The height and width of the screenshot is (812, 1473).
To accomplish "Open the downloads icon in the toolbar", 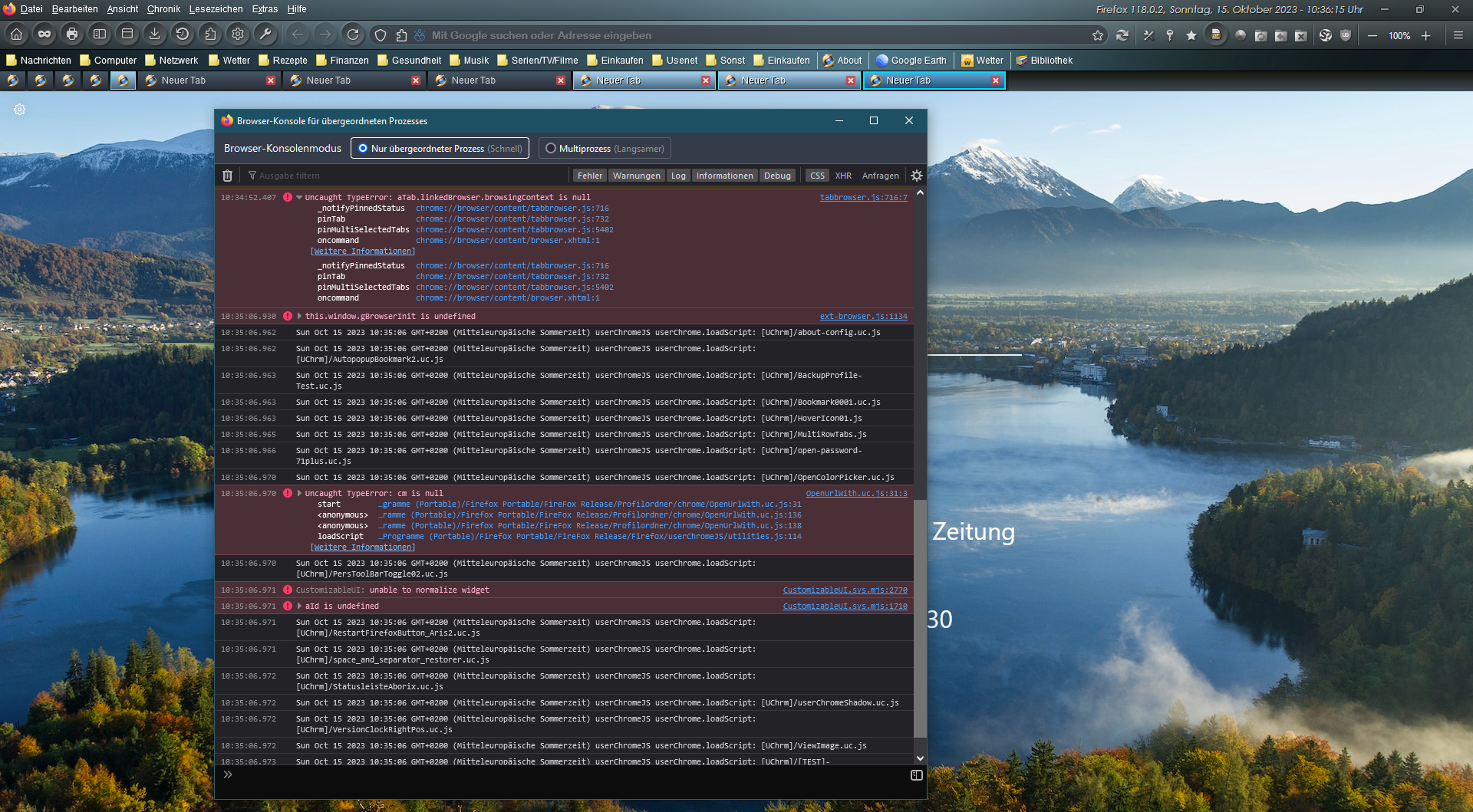I will click(155, 35).
